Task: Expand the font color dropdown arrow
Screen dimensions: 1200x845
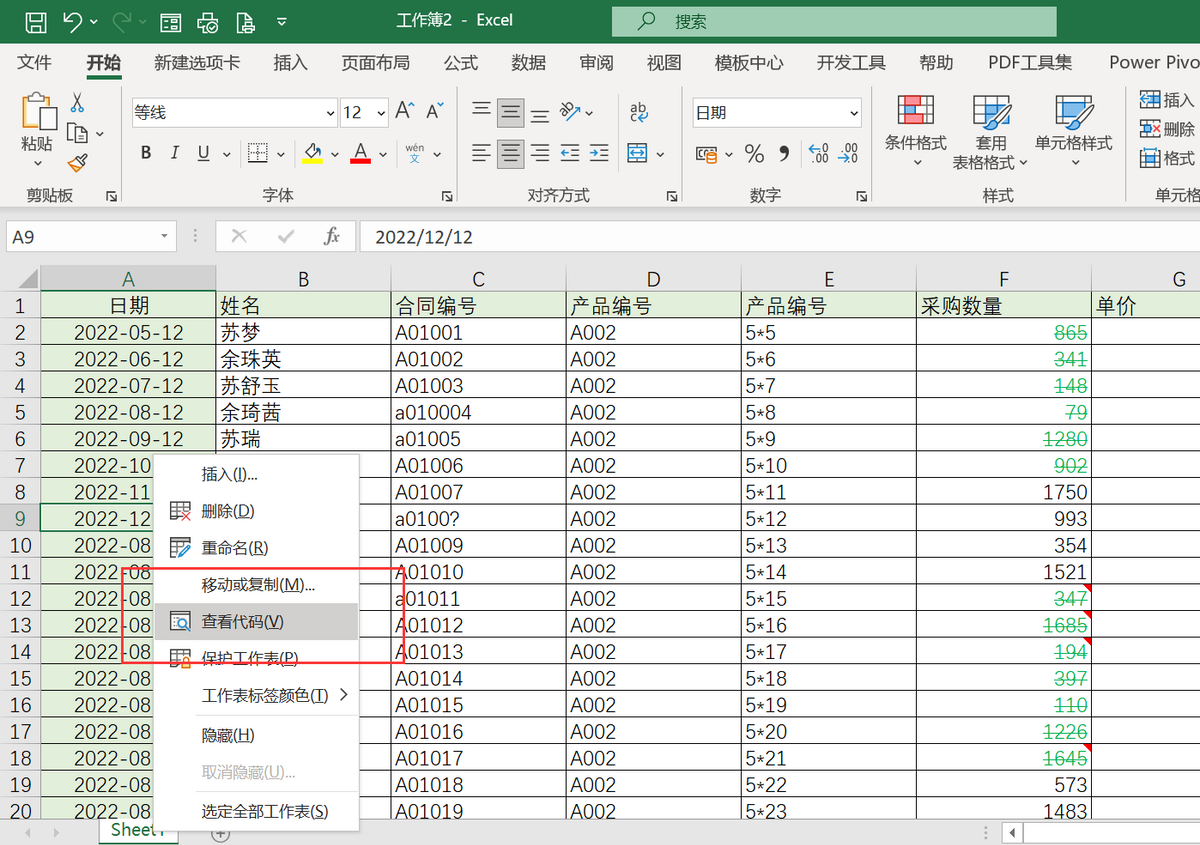Action: pyautogui.click(x=382, y=154)
